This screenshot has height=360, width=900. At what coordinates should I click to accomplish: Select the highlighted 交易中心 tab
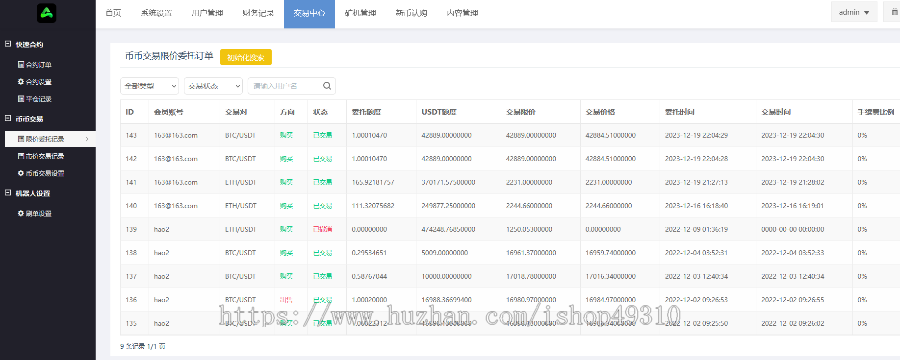(309, 14)
